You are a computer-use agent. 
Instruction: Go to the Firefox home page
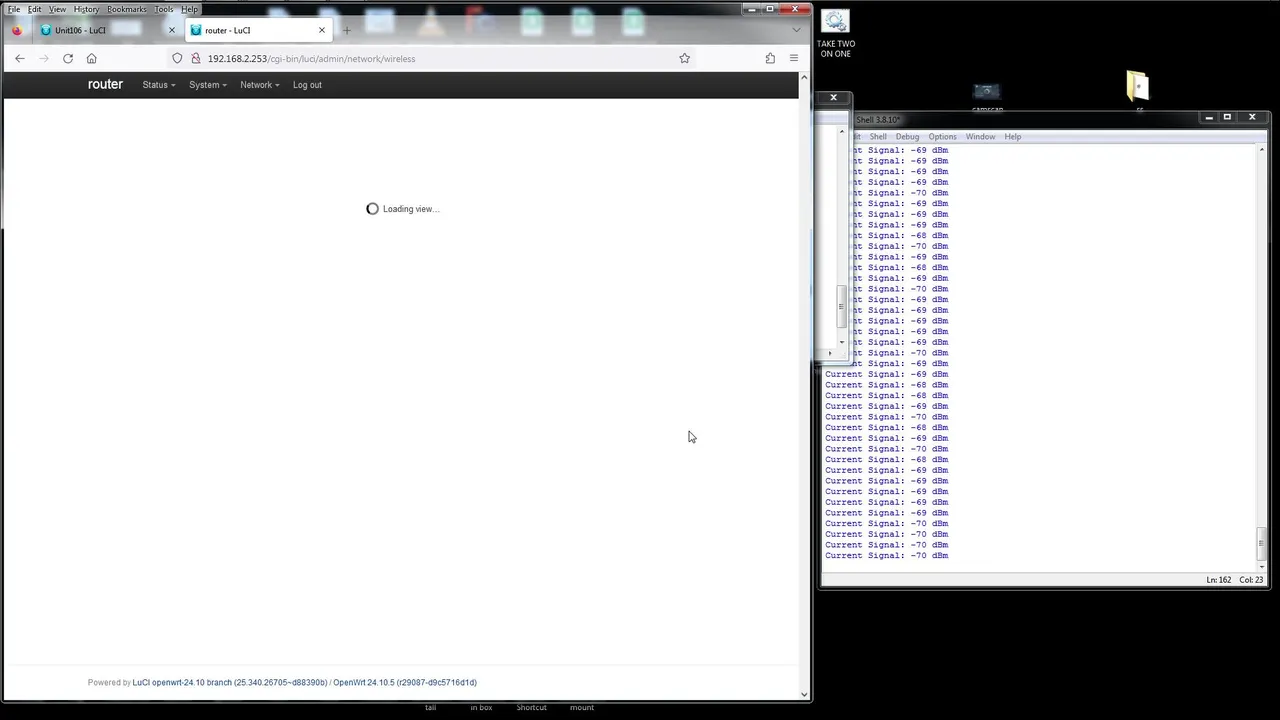coord(91,58)
